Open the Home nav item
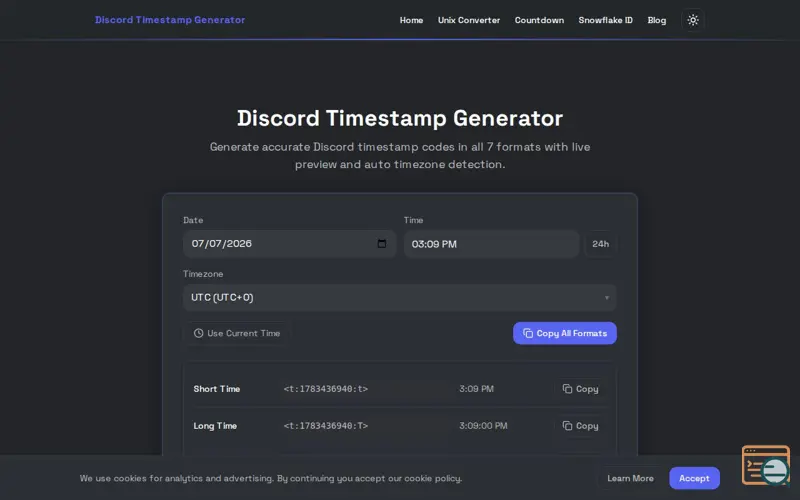 coord(411,20)
